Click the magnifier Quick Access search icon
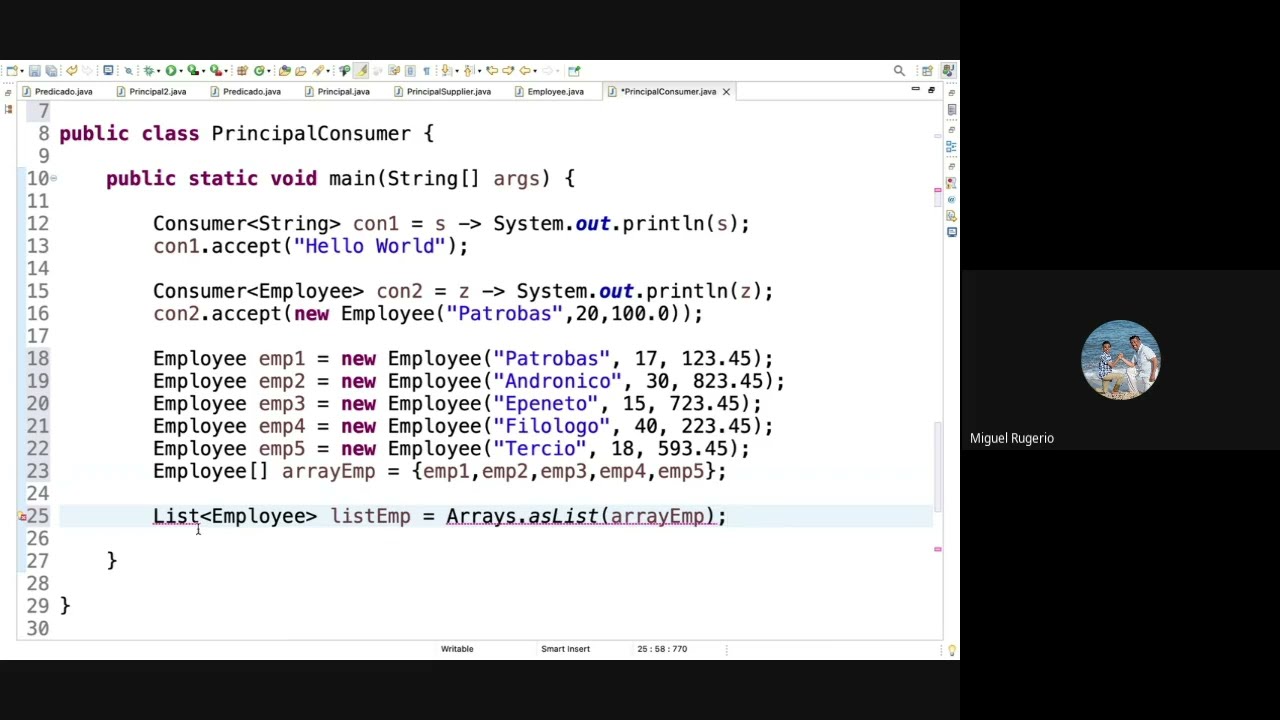The image size is (1280, 720). [899, 71]
